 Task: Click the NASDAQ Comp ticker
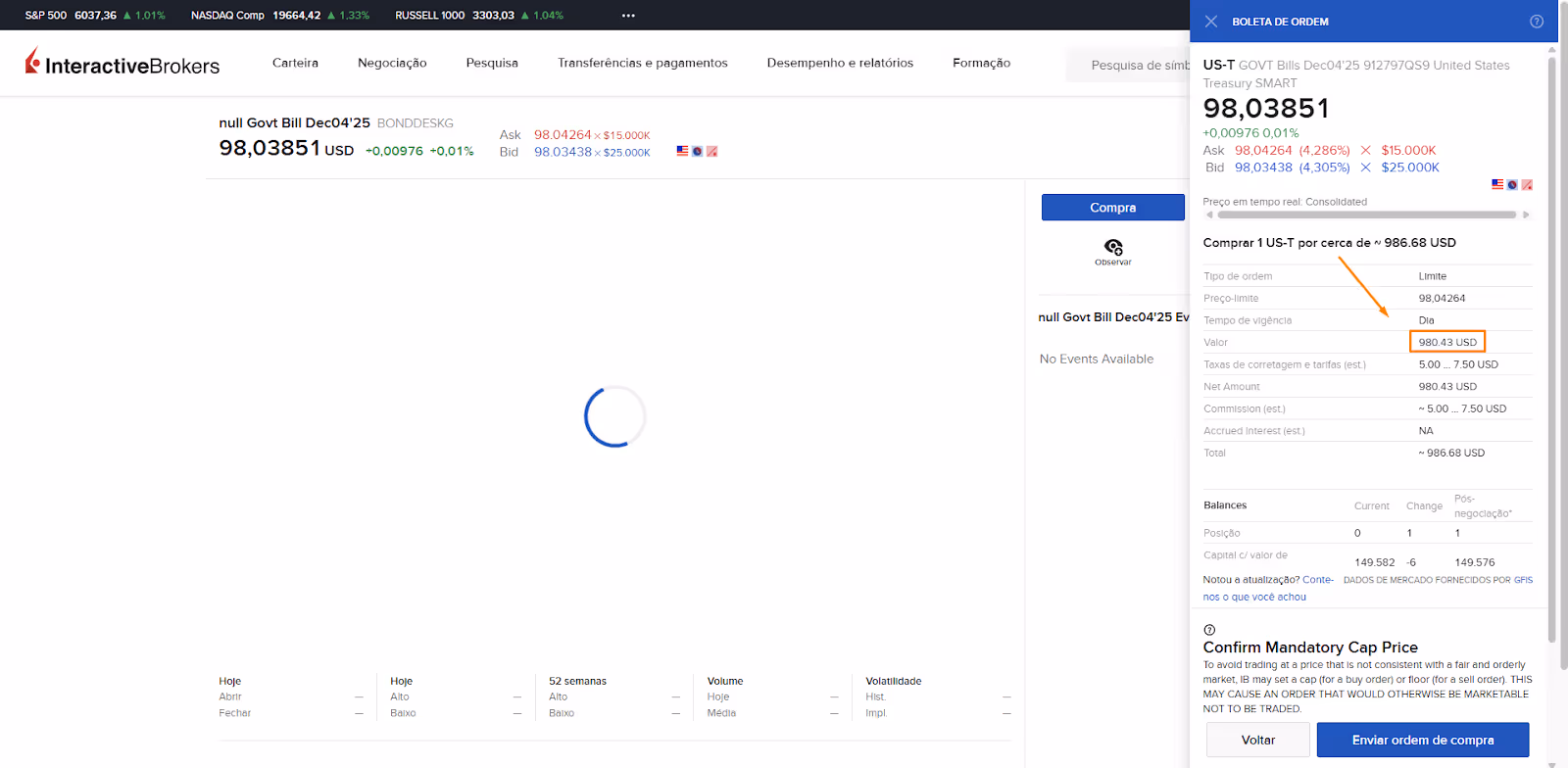pos(280,16)
